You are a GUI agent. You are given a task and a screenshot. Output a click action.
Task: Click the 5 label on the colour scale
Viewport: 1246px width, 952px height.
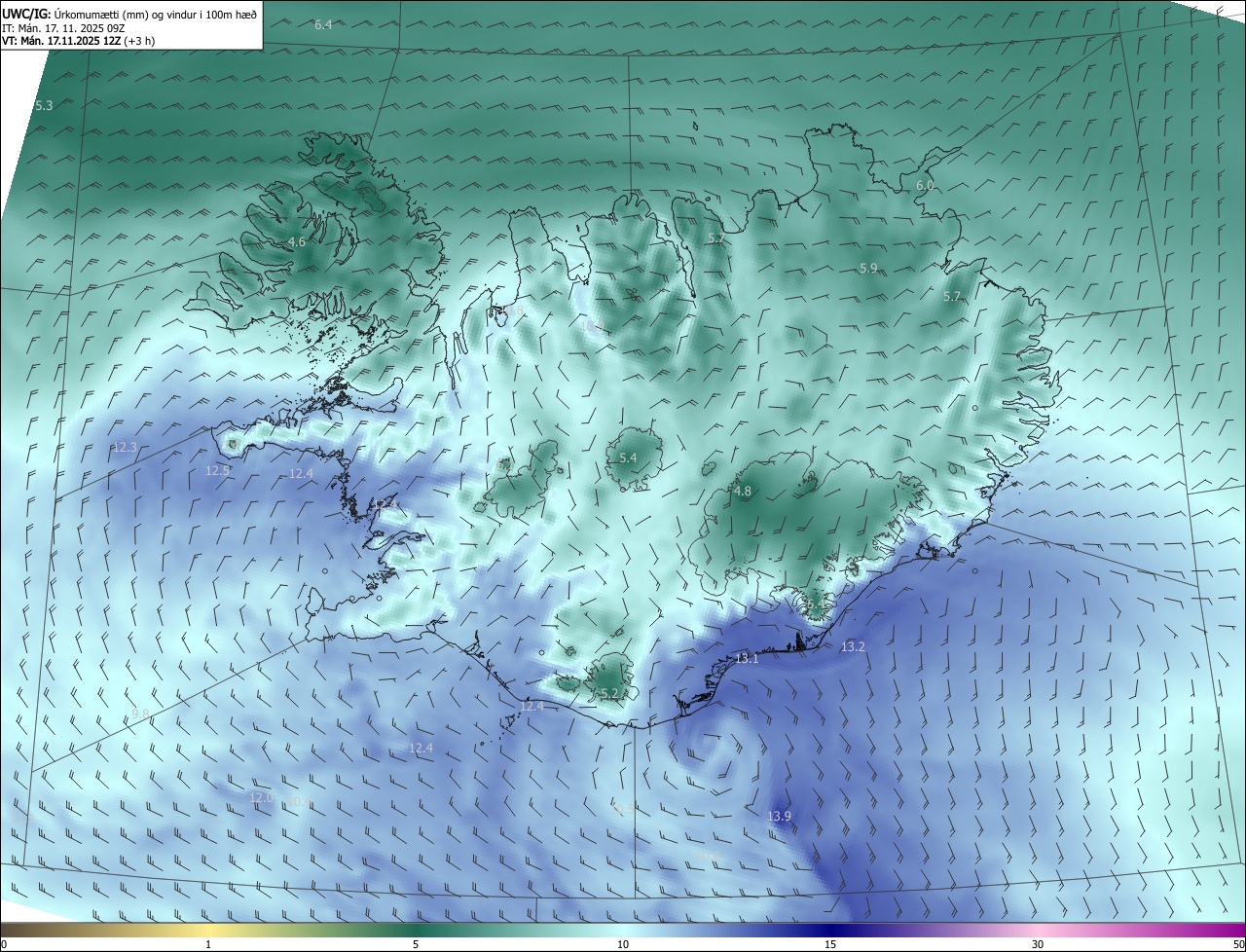[416, 944]
